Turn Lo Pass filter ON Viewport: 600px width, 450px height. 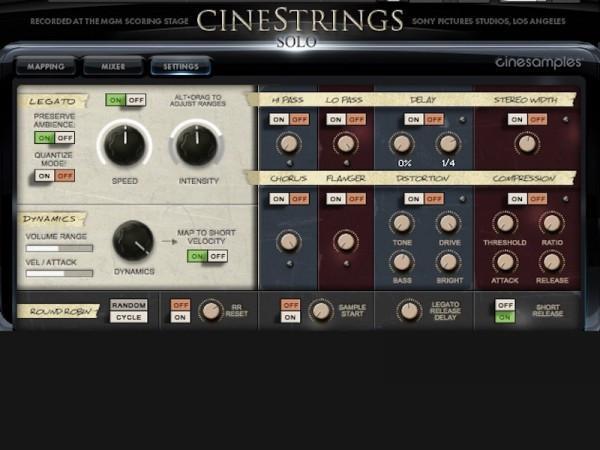pos(336,119)
